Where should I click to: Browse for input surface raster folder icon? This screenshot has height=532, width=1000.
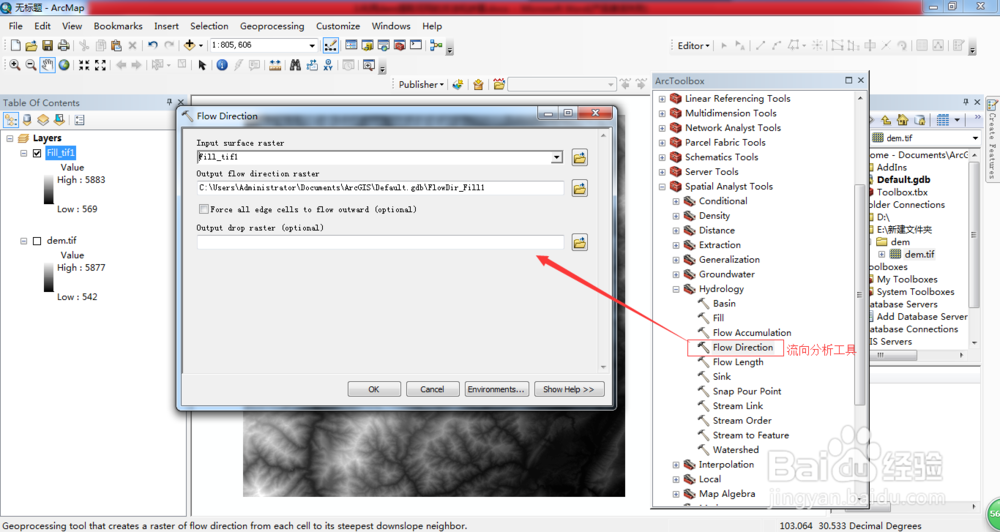tap(580, 157)
